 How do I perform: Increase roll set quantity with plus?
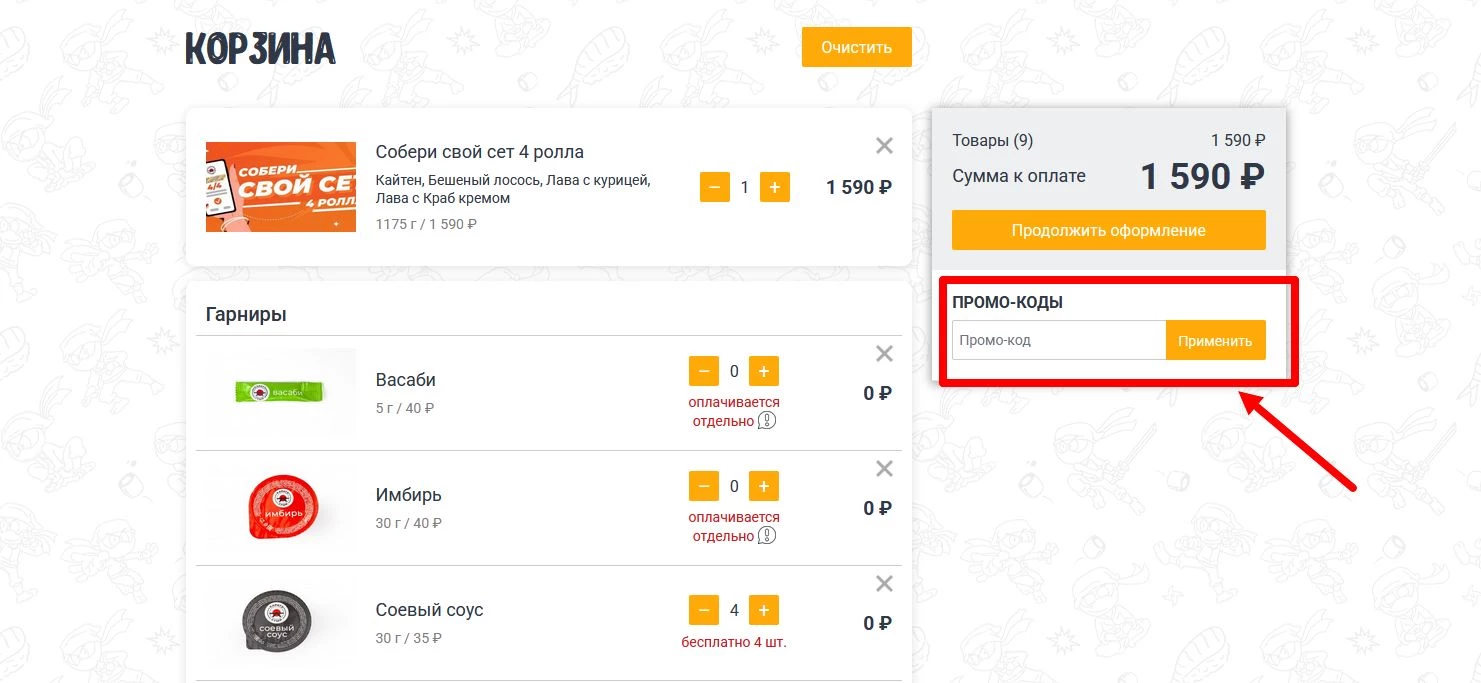tap(775, 187)
